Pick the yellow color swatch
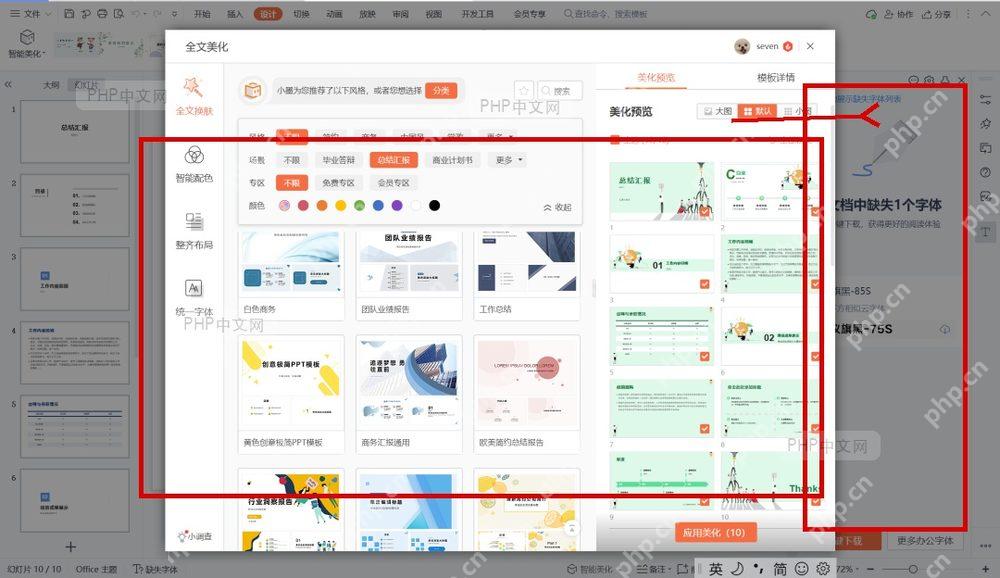The image size is (1000, 578). pyautogui.click(x=341, y=205)
